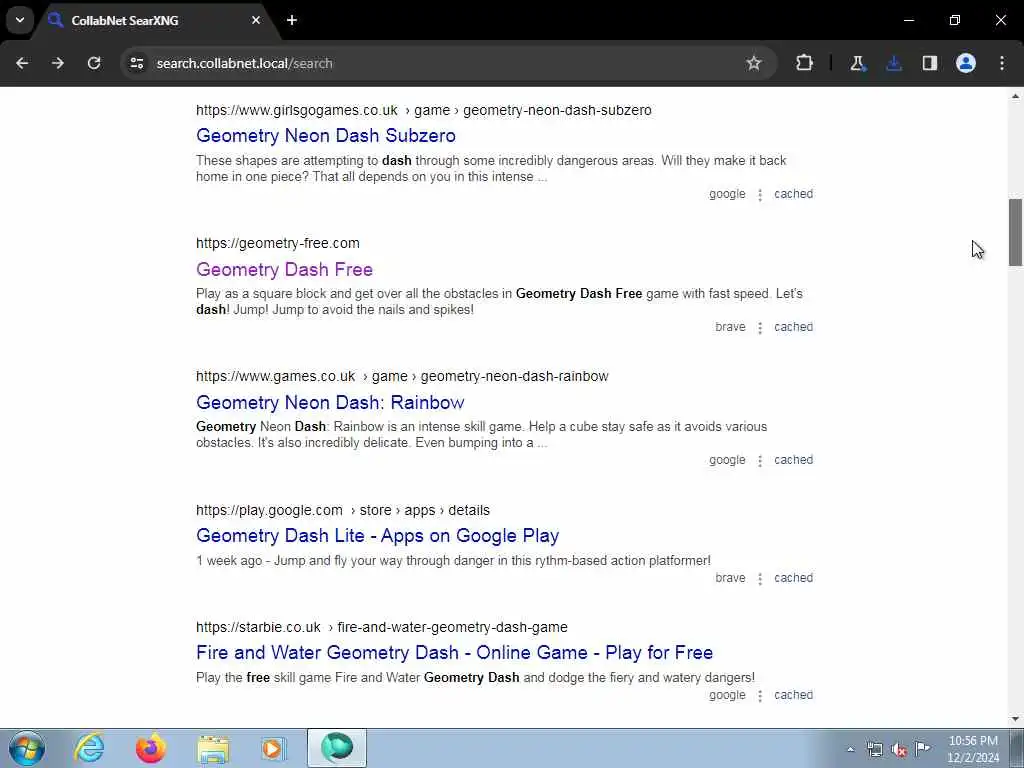Open Chrome Labs flask icon
This screenshot has width=1024, height=768.
click(857, 63)
